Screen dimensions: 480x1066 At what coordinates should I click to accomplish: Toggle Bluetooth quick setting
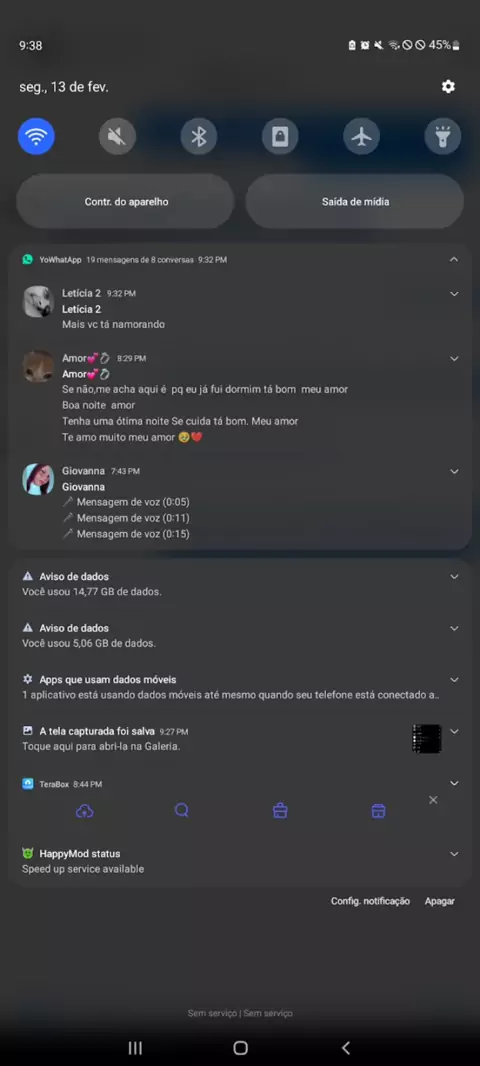(x=199, y=137)
